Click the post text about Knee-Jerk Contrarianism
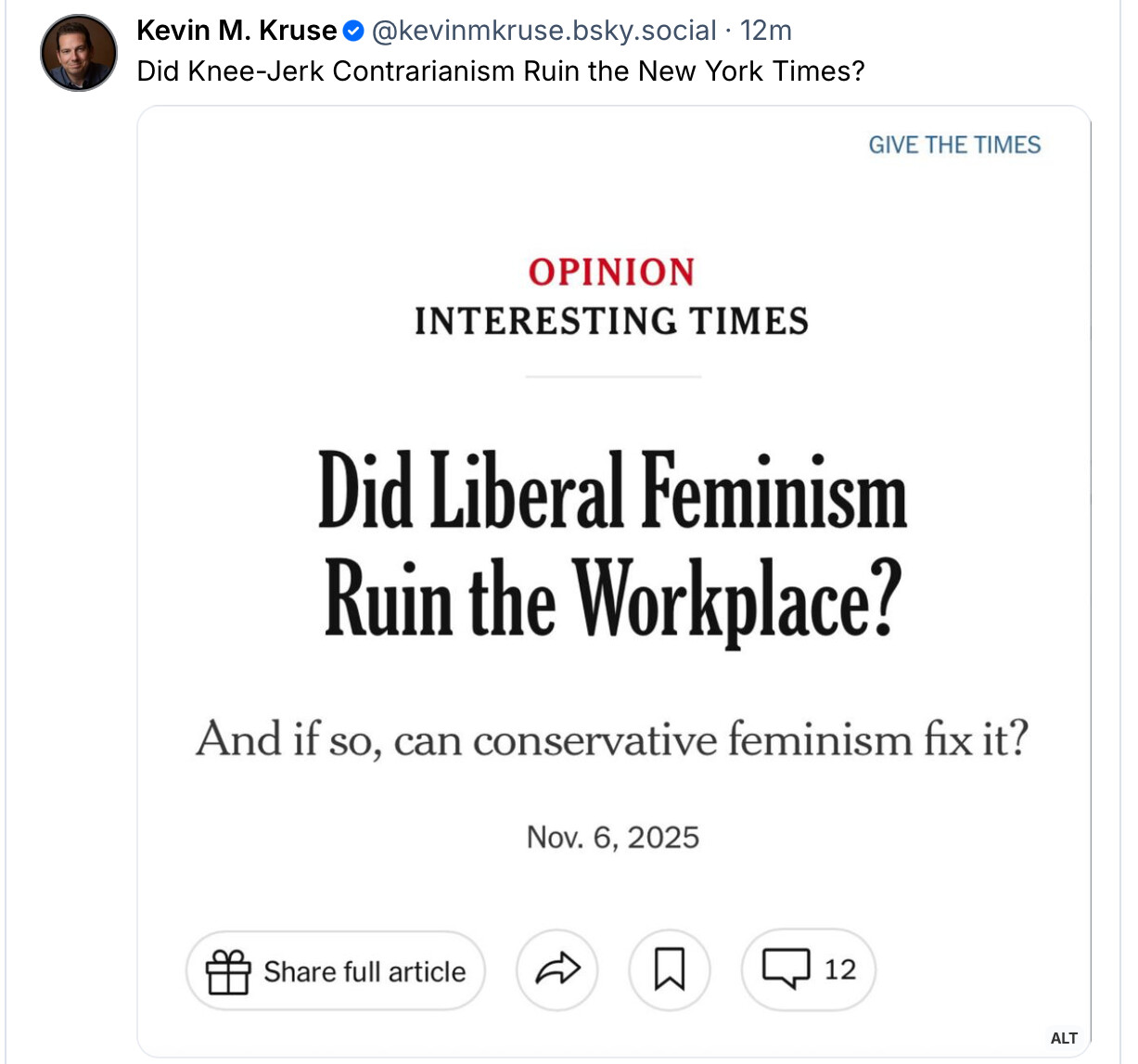Image resolution: width=1138 pixels, height=1064 pixels. 500,71
